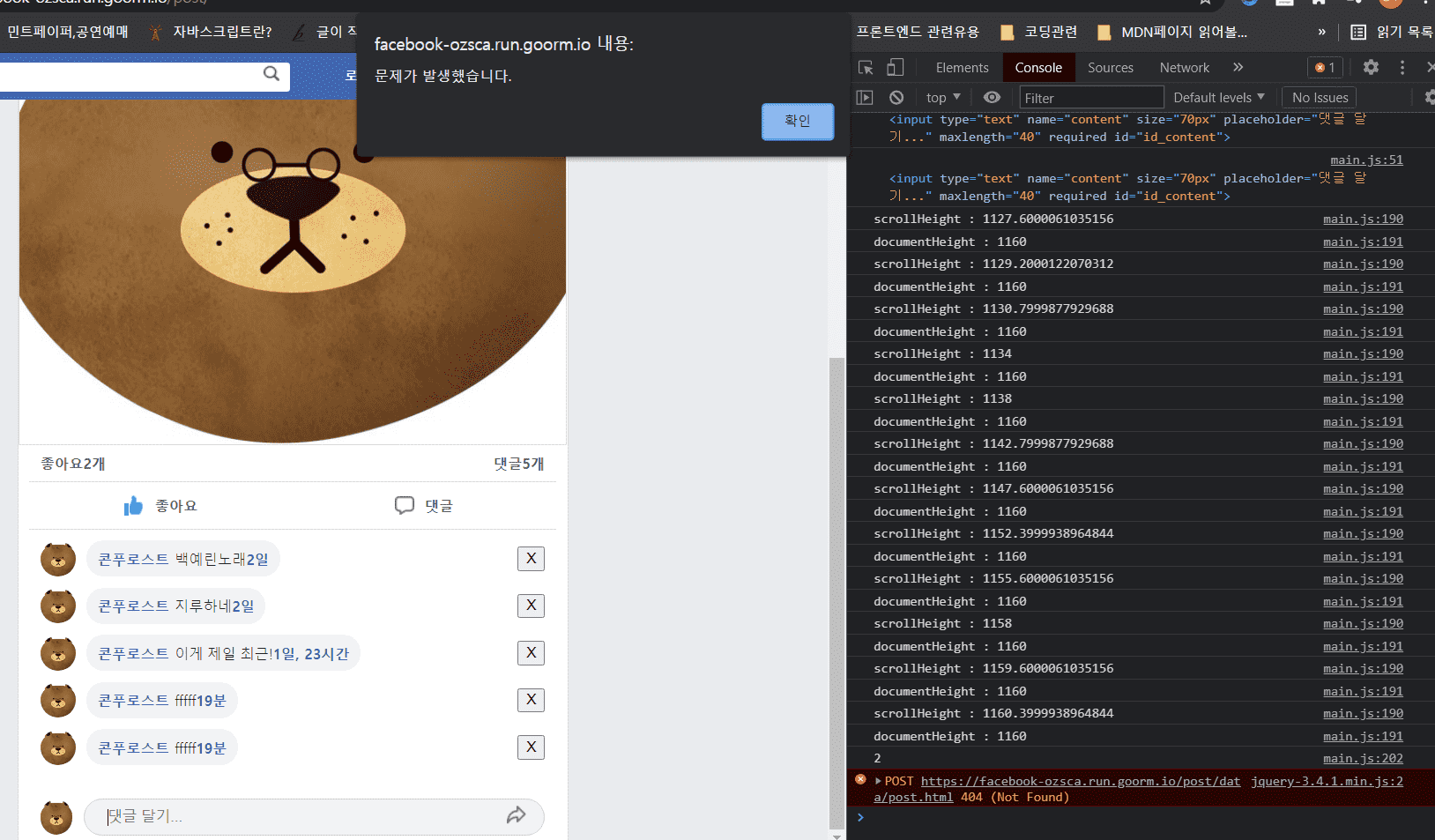Click the search magnifier icon in the page header
Viewport: 1435px width, 840px height.
point(271,74)
